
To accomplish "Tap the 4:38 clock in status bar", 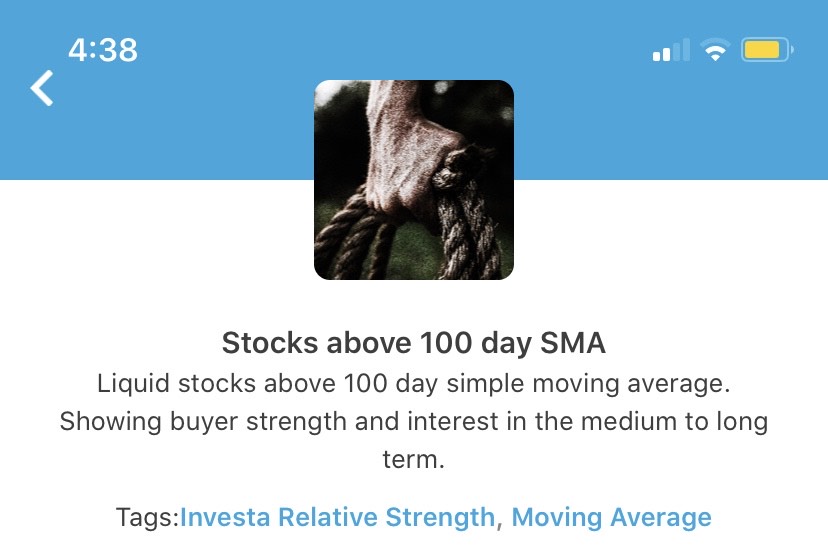I will coord(103,50).
